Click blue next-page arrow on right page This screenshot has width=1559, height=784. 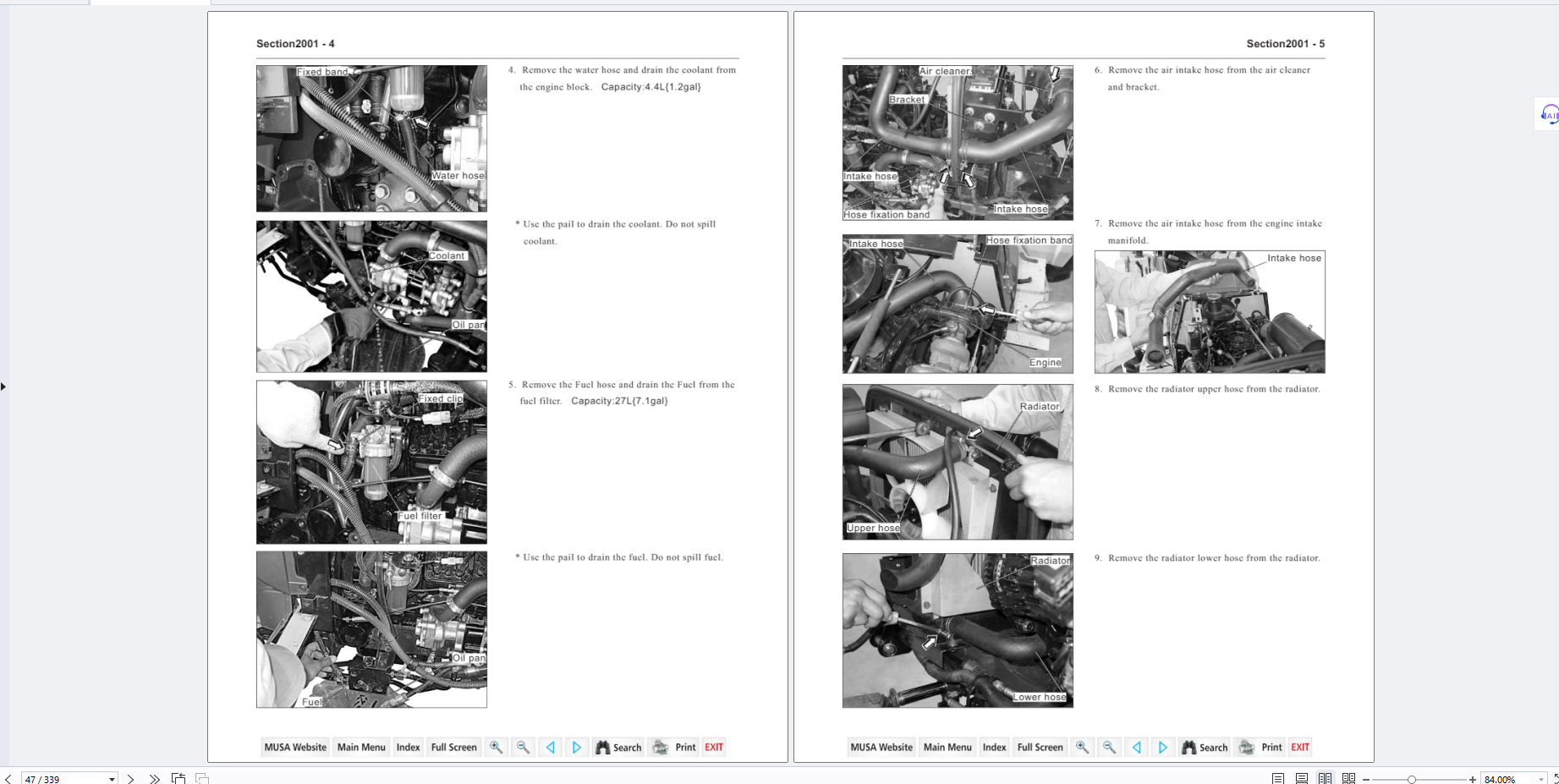(1162, 747)
